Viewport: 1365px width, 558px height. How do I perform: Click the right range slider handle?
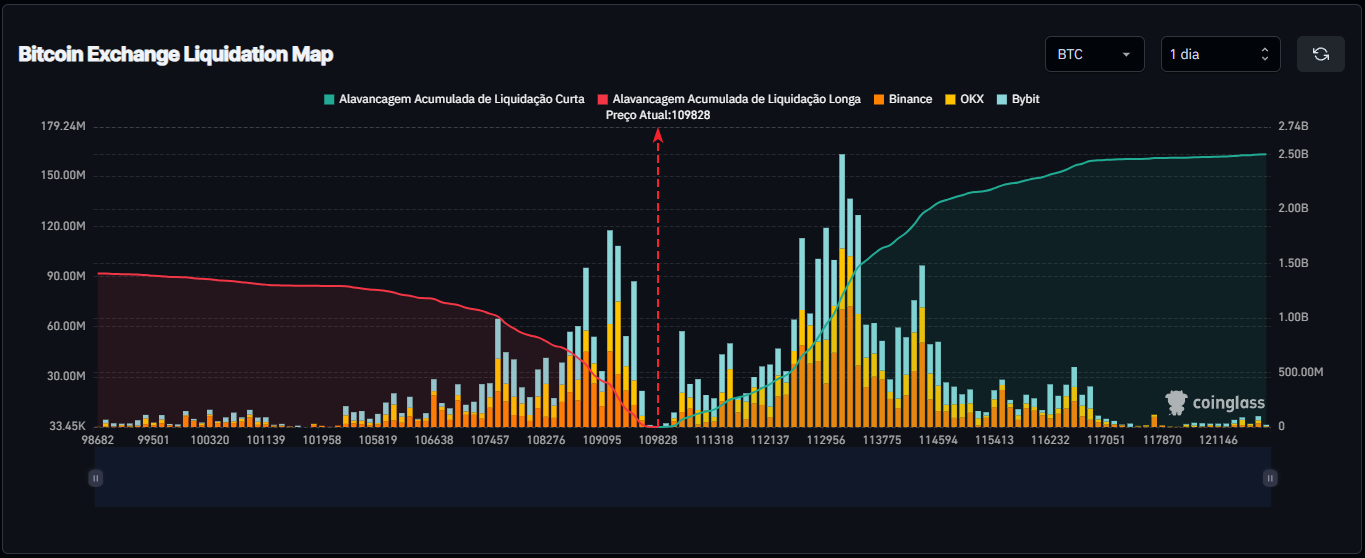pos(1269,478)
